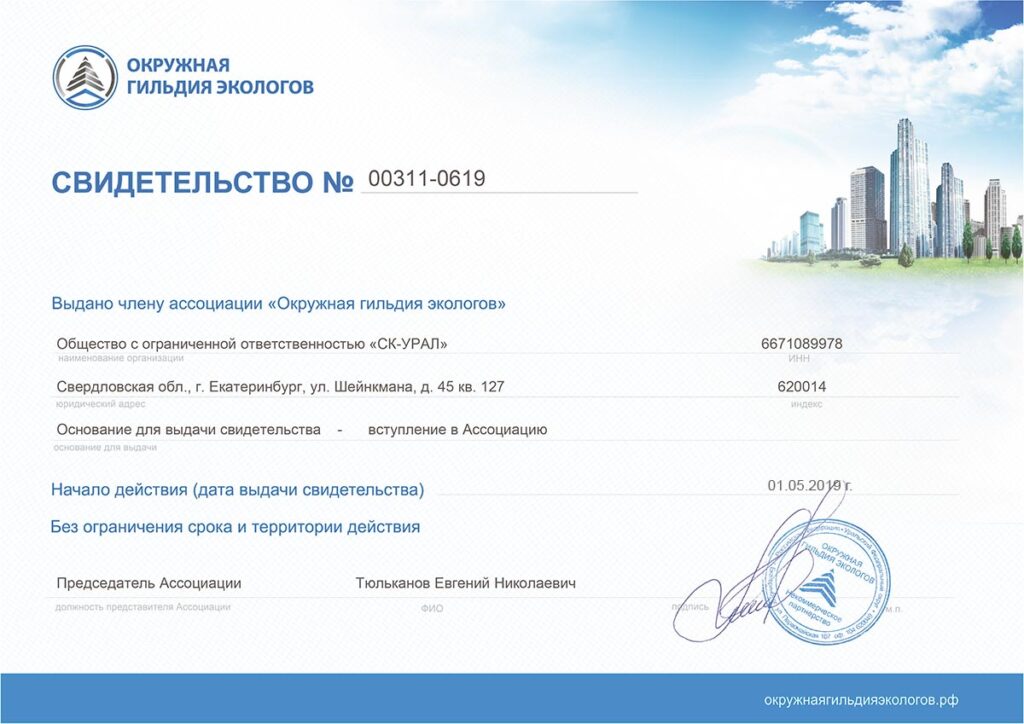Click the 'наименование организации' caption
Image resolution: width=1024 pixels, height=724 pixels.
pos(121,358)
